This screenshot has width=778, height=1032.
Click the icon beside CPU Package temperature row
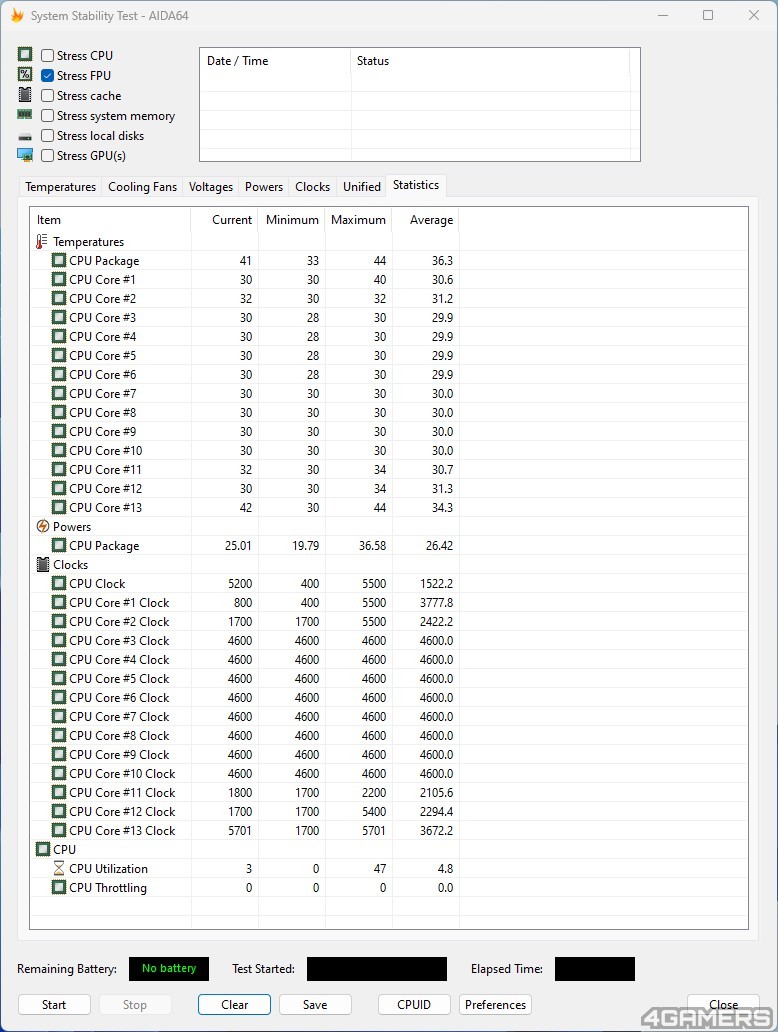coord(59,261)
